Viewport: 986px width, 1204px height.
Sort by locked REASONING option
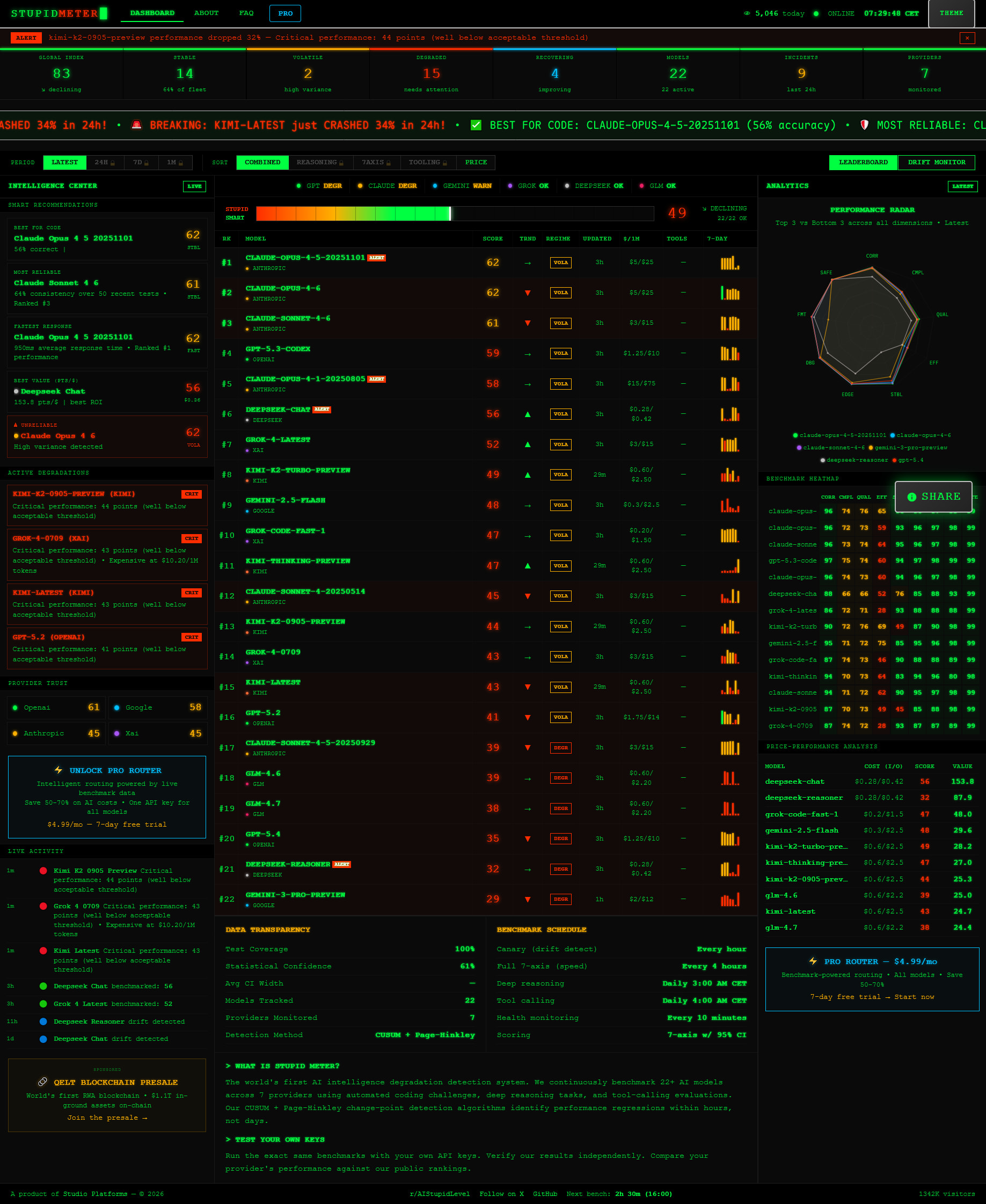(x=320, y=163)
